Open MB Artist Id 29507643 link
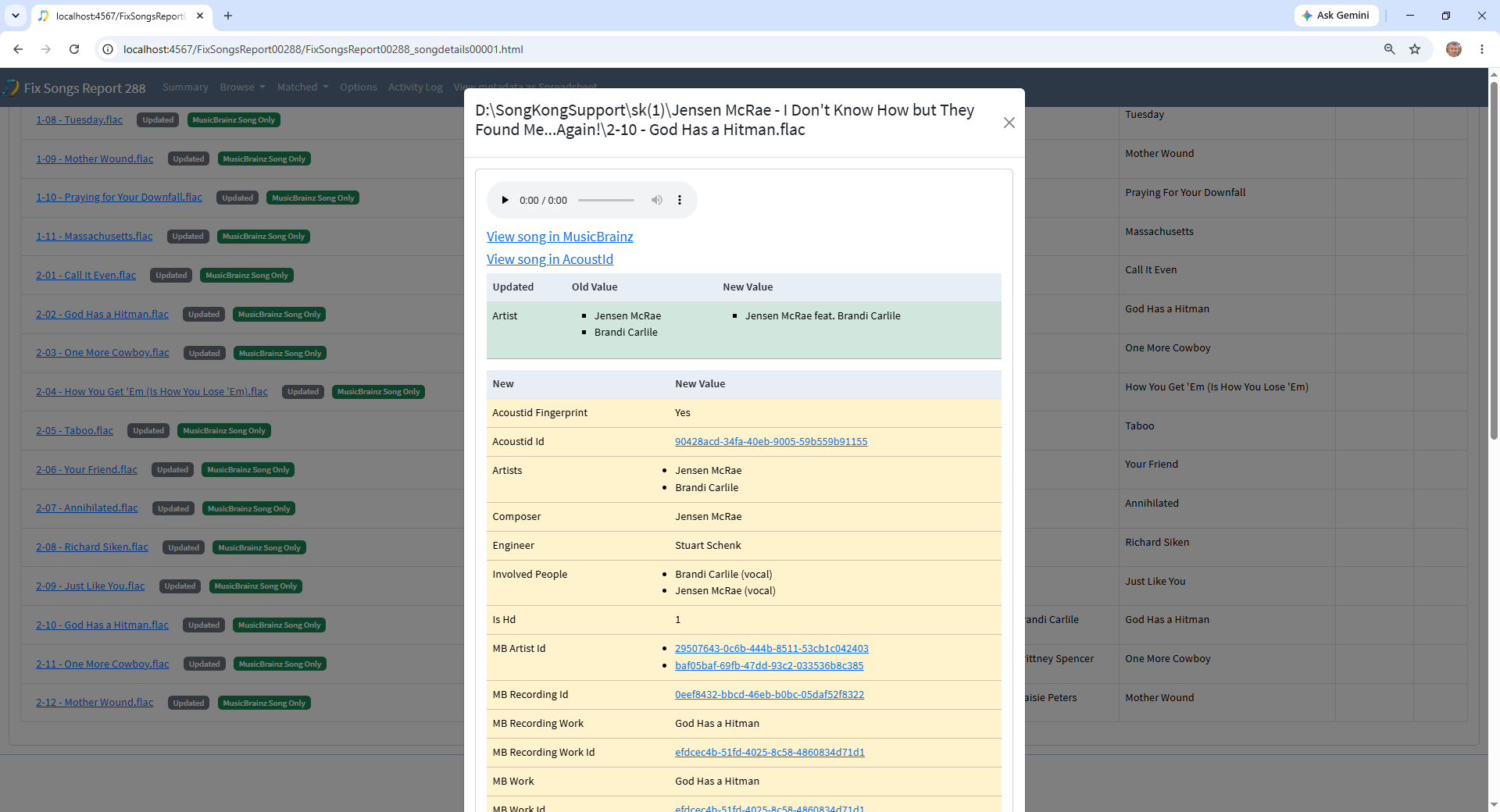The width and height of the screenshot is (1500, 812). click(772, 649)
